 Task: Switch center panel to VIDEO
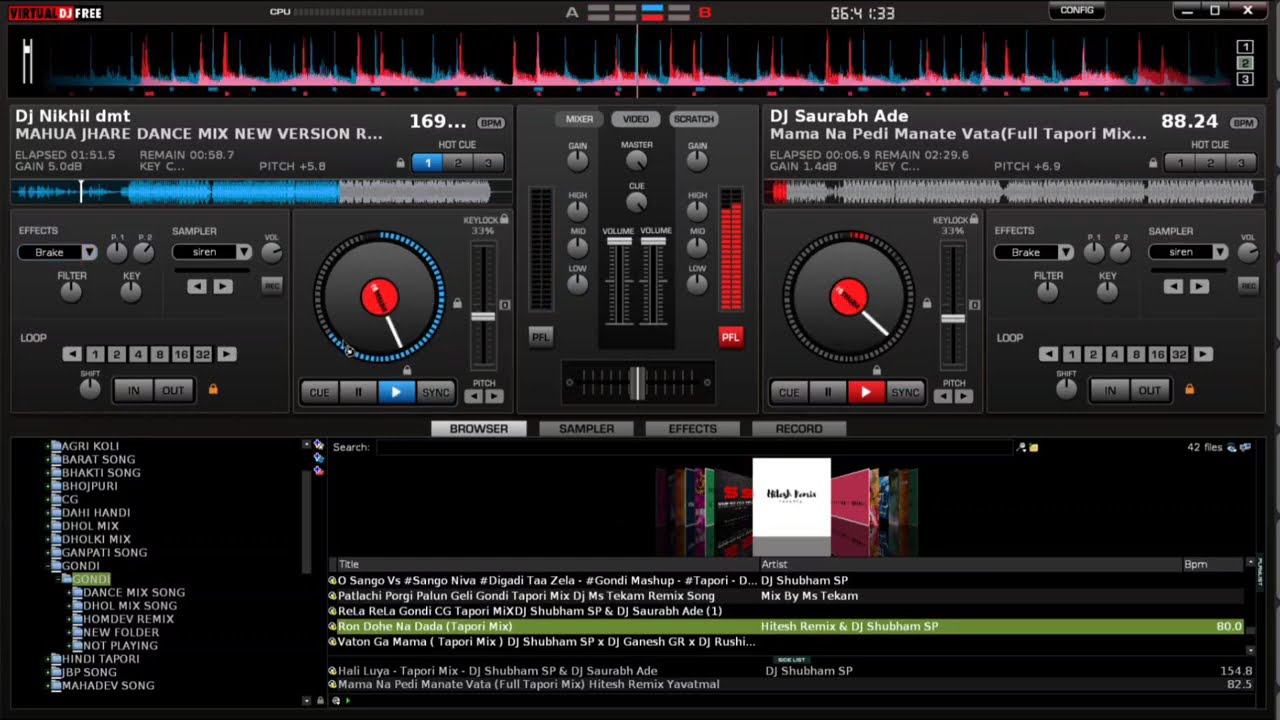636,119
